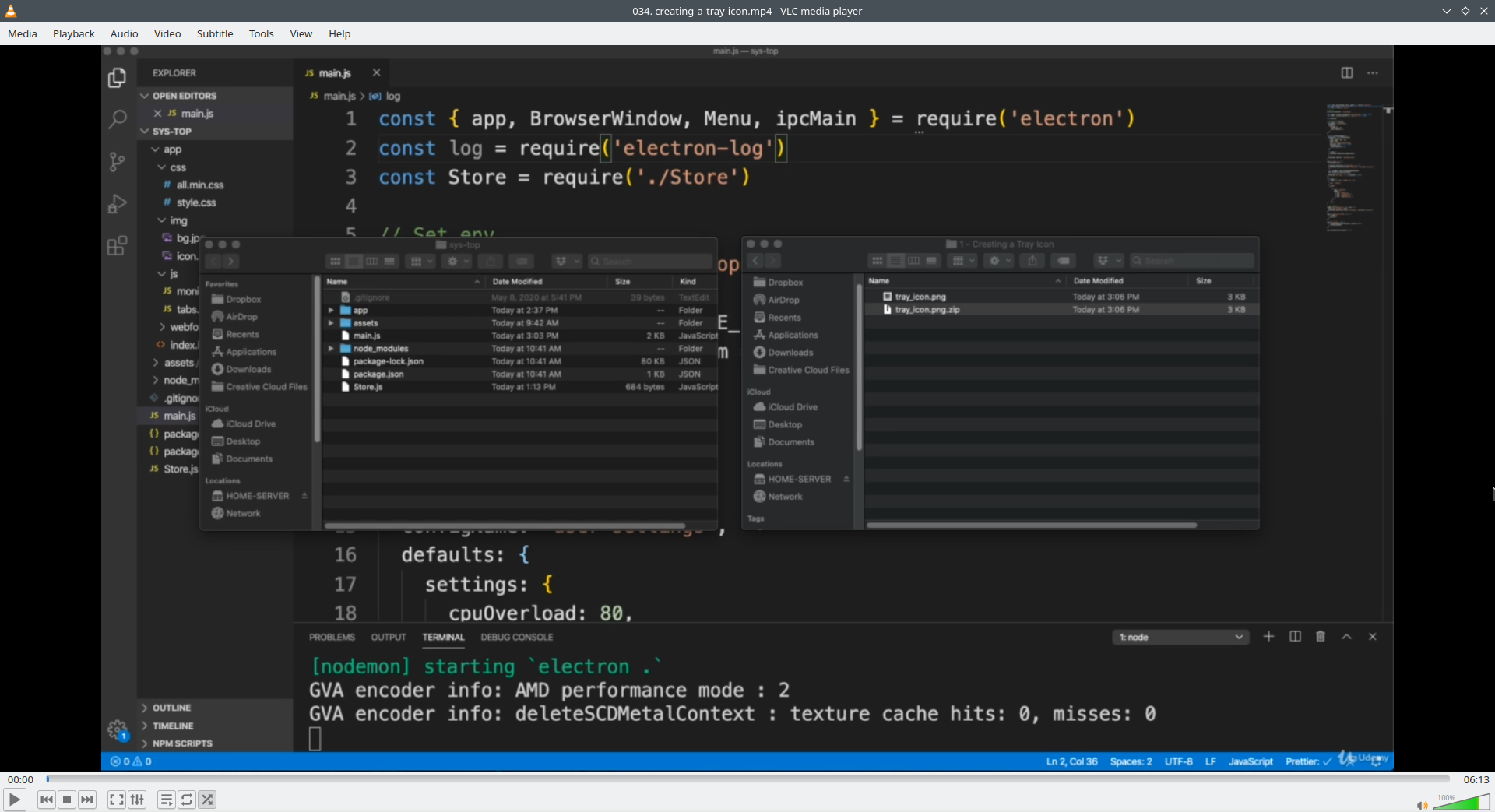Toggle the total duration label 06:13
Viewport: 1495px width, 812px height.
pyautogui.click(x=1476, y=779)
